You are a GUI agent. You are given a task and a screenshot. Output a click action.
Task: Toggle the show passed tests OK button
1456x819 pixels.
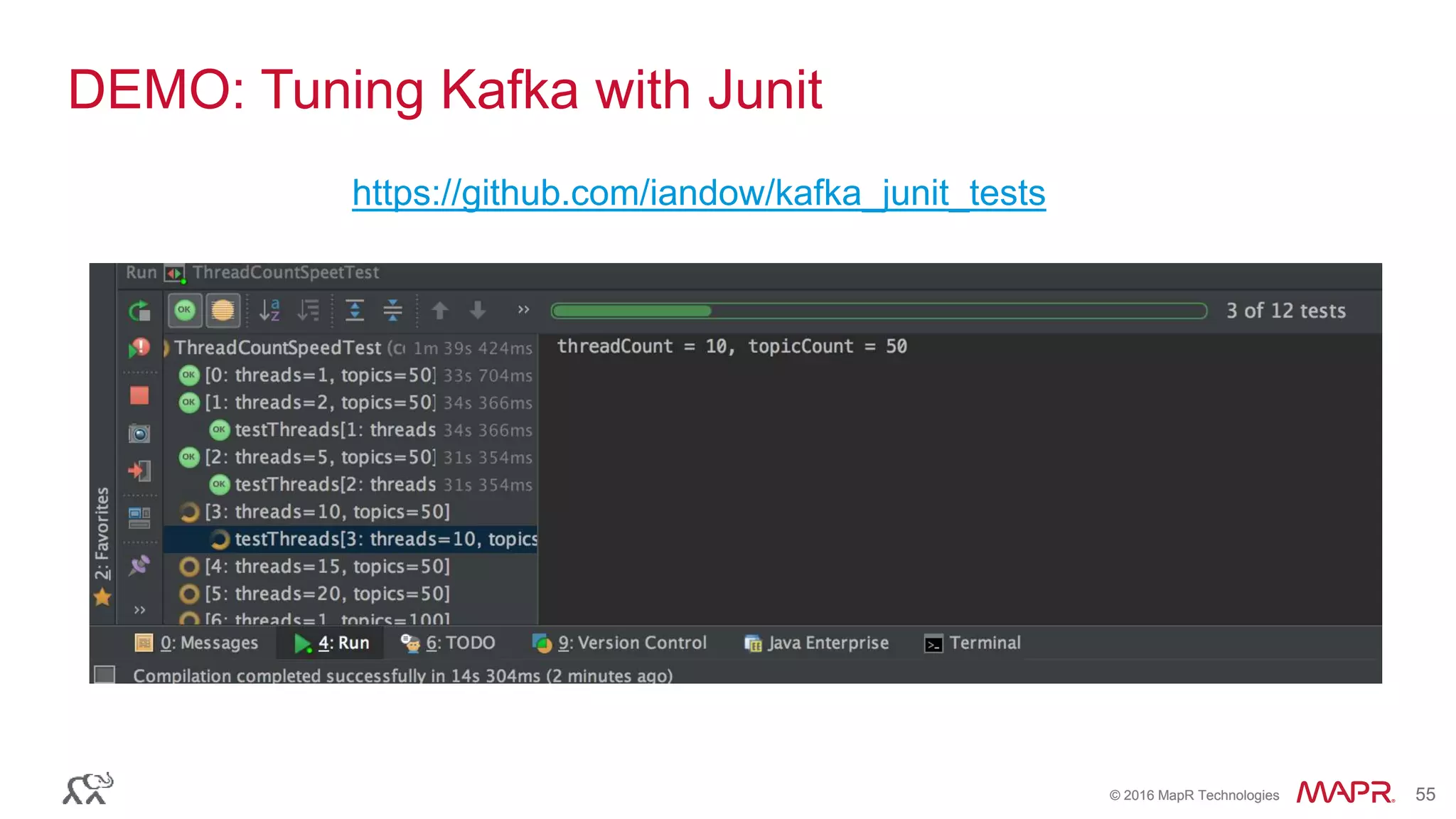click(x=185, y=310)
